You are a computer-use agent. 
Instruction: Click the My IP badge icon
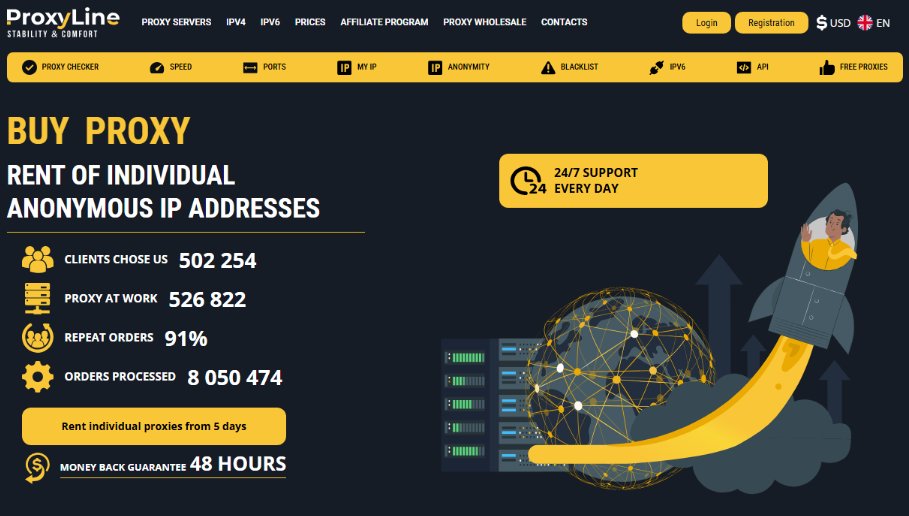(344, 68)
